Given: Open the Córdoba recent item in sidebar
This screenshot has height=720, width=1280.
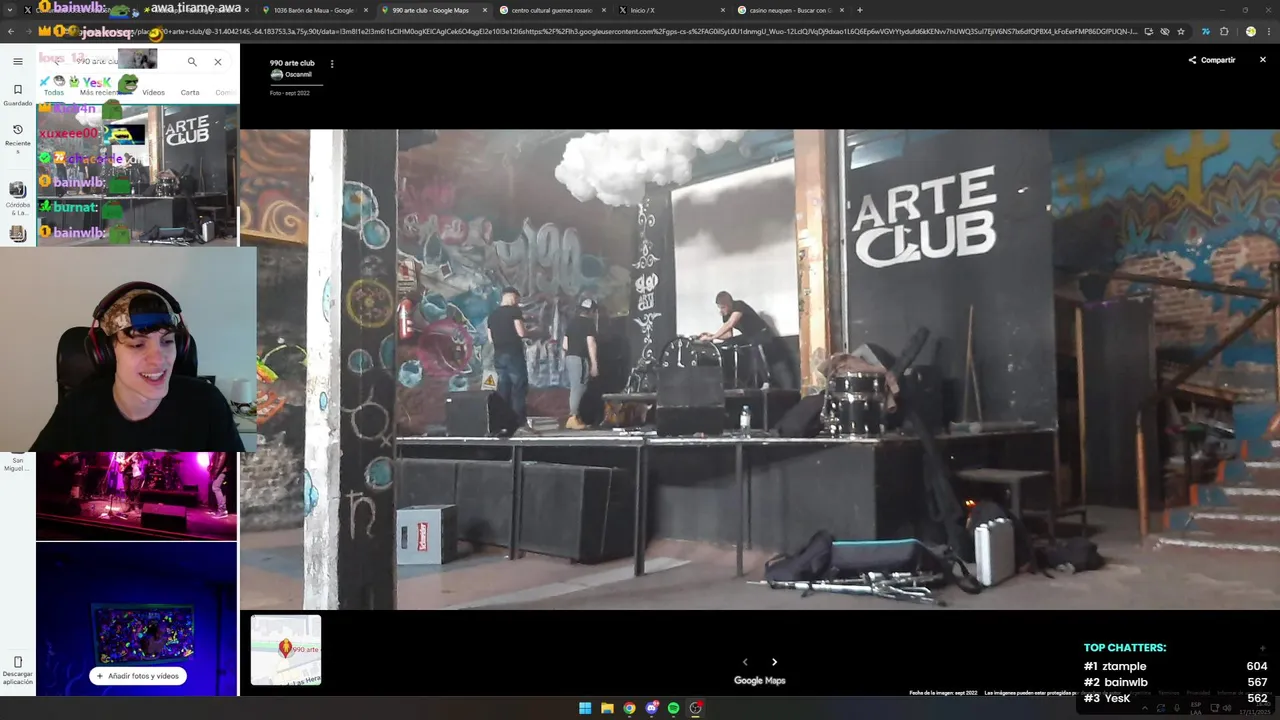Looking at the screenshot, I should click(x=17, y=198).
